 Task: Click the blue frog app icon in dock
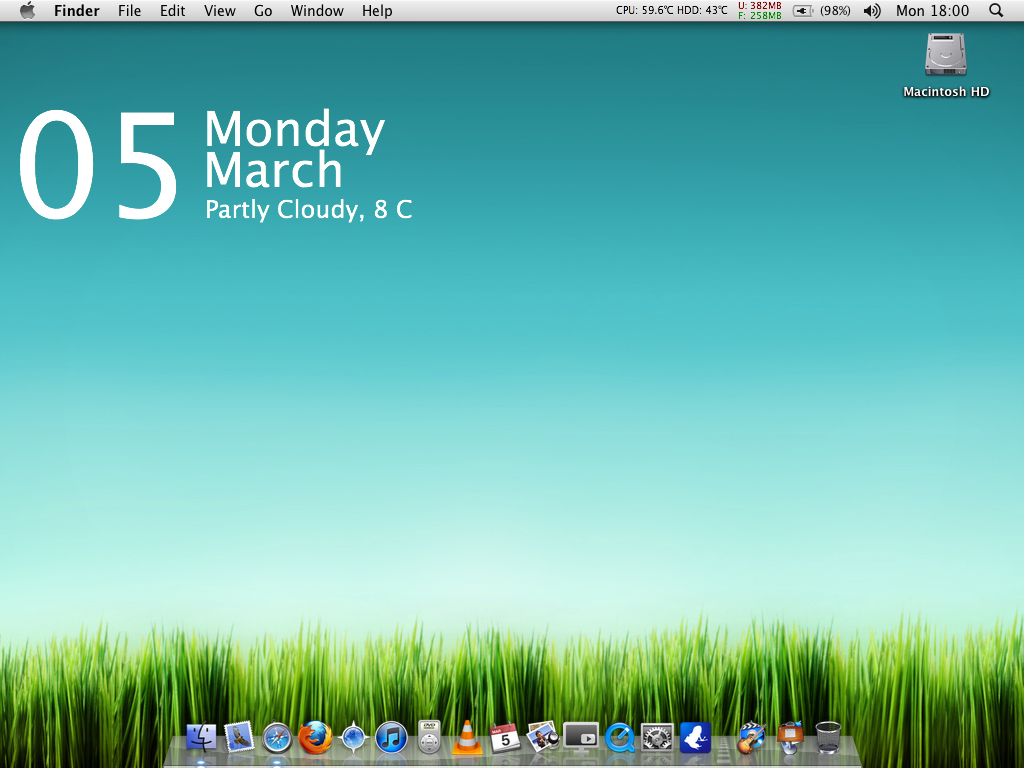(x=695, y=738)
